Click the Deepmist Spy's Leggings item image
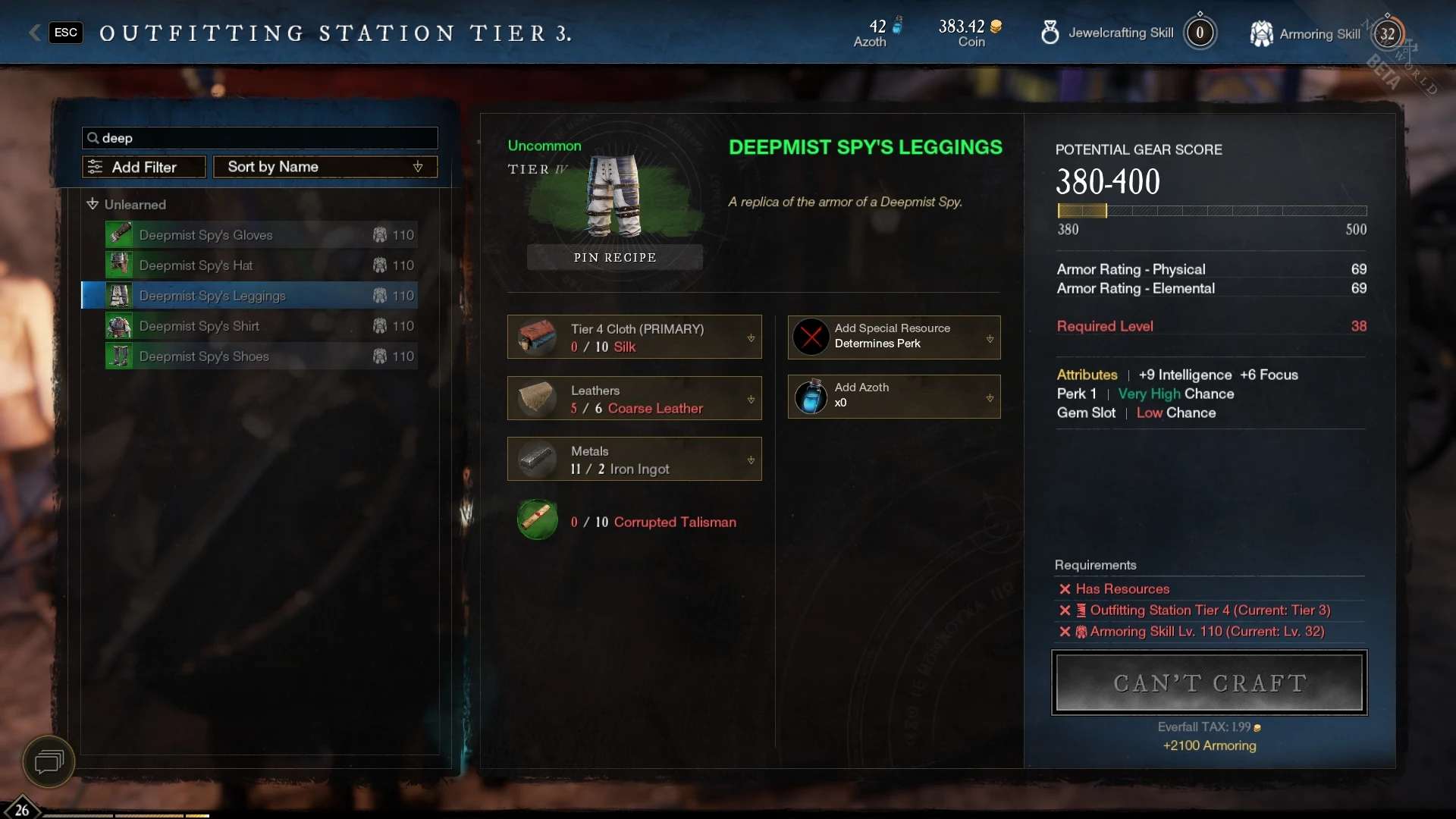 pos(614,196)
